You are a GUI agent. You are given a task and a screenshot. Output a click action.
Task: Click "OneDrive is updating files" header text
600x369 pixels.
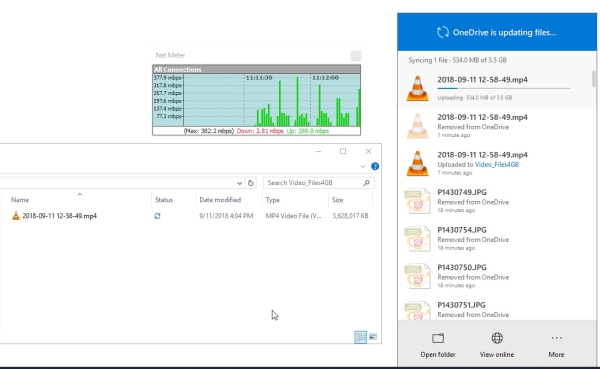[x=504, y=33]
